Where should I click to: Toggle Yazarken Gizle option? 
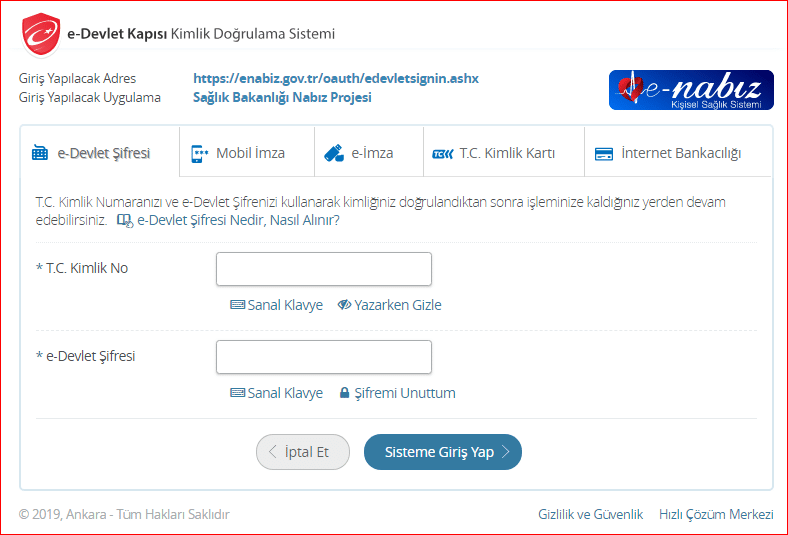tap(389, 305)
